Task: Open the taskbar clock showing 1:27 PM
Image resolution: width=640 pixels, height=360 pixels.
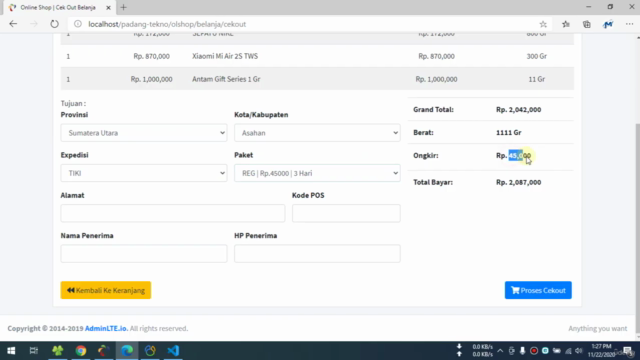Action: click(601, 351)
